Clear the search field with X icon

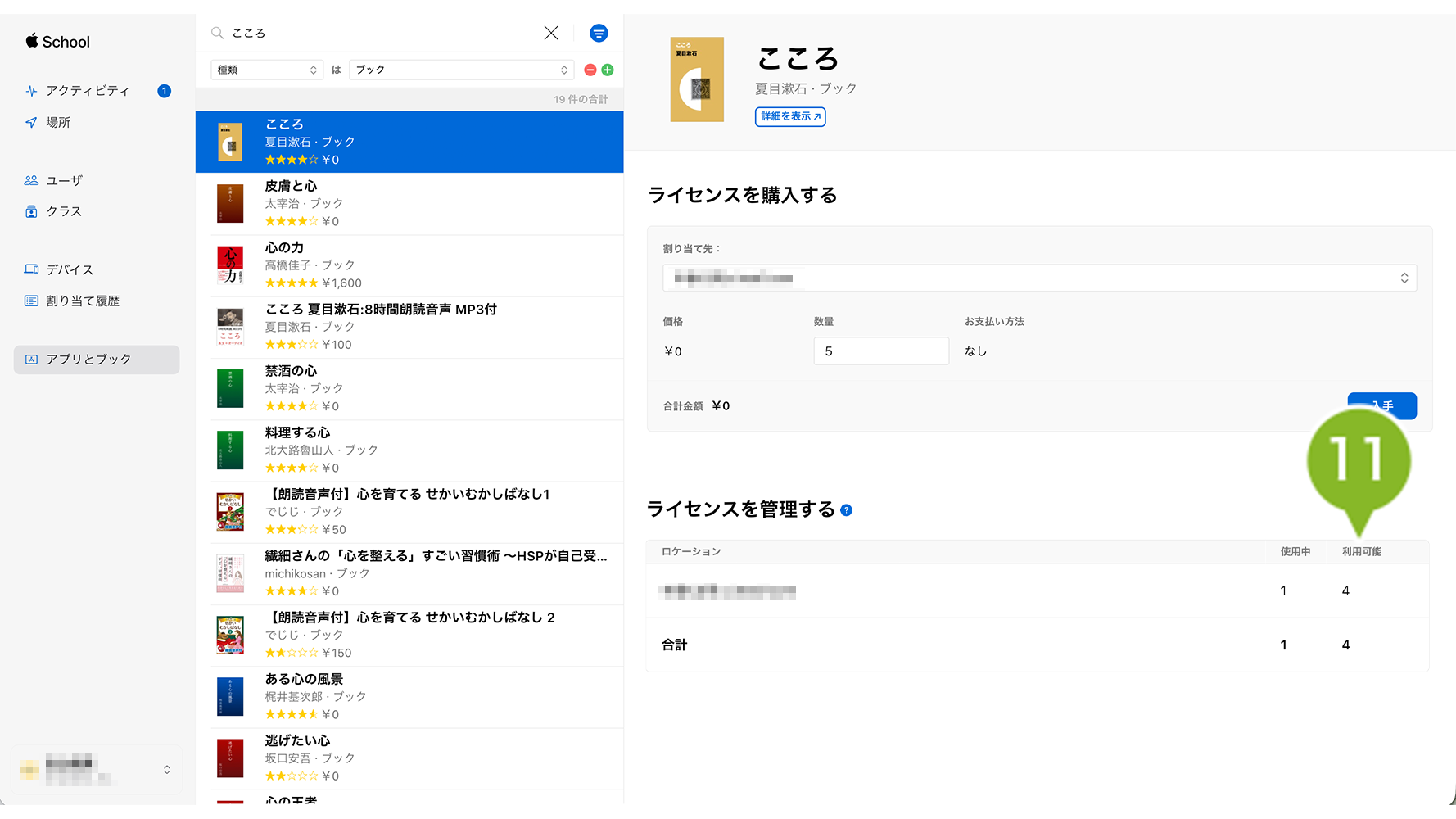[x=551, y=33]
